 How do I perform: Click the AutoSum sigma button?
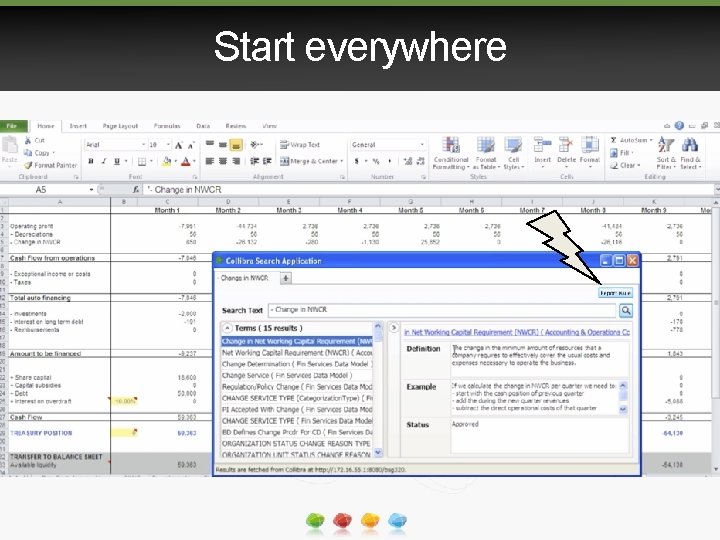[631, 140]
